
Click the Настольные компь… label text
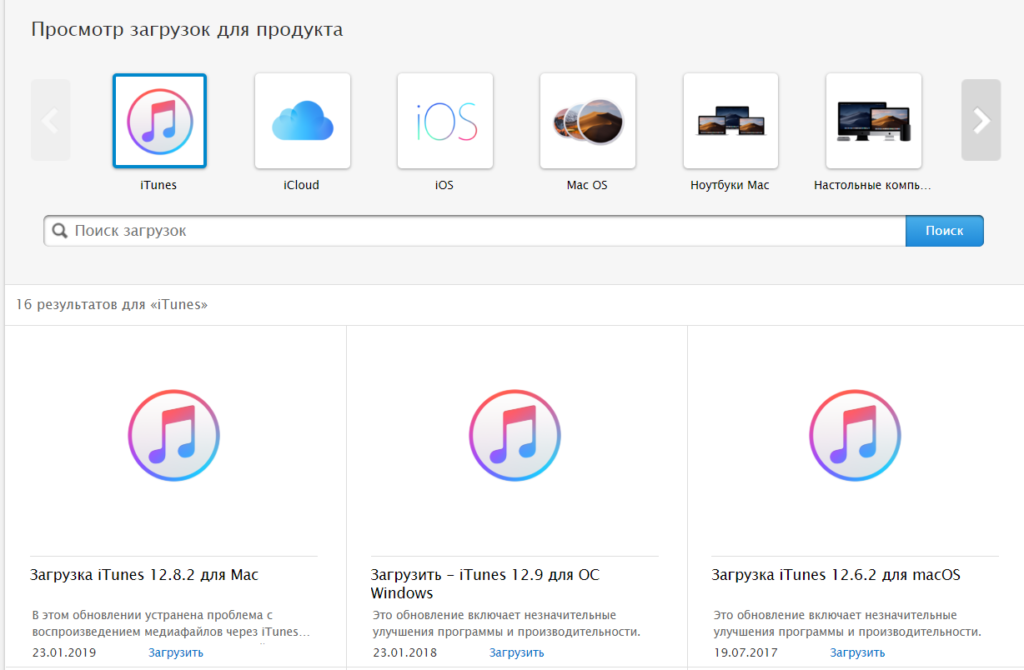click(872, 185)
